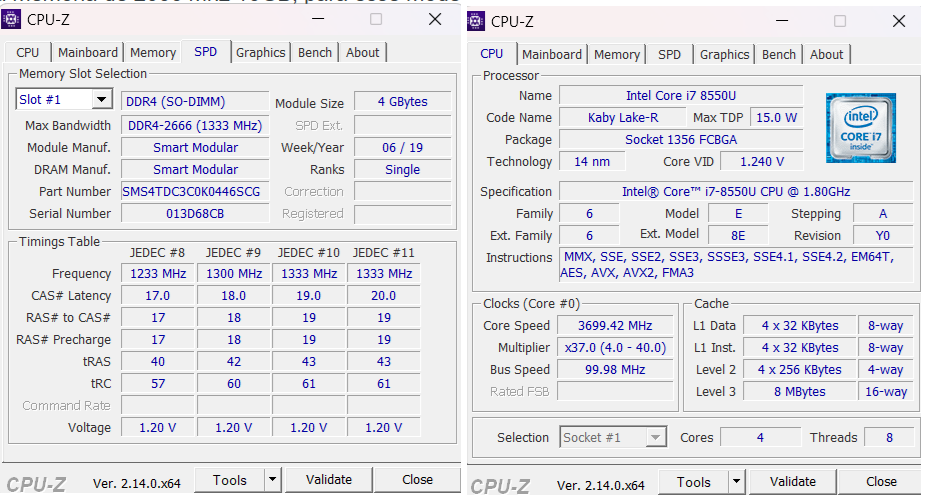Viewport: 928px width, 495px height.
Task: Click Max TDP value 15.0 W
Action: click(776, 117)
